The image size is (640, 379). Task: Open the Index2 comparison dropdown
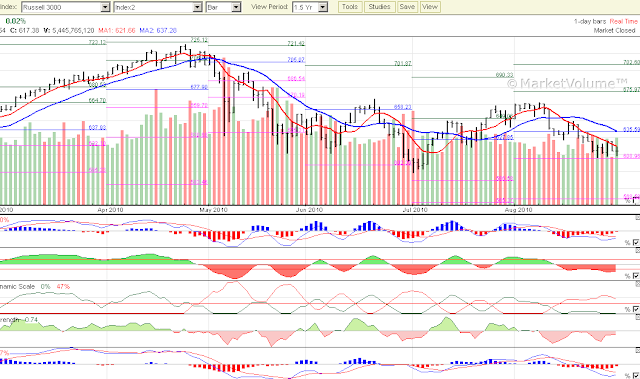coord(158,7)
